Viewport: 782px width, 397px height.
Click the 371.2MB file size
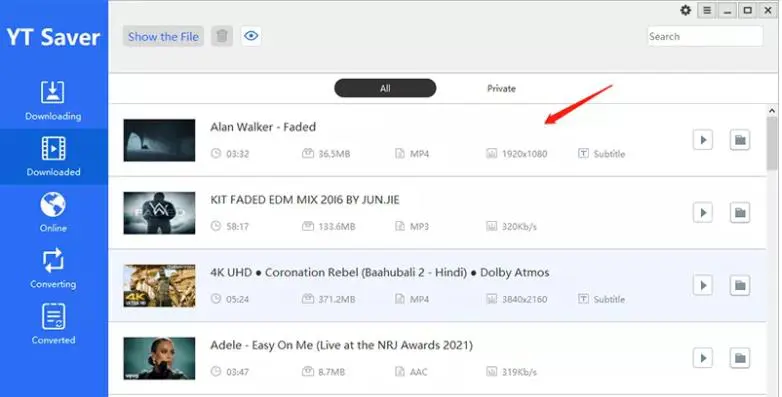(337, 299)
